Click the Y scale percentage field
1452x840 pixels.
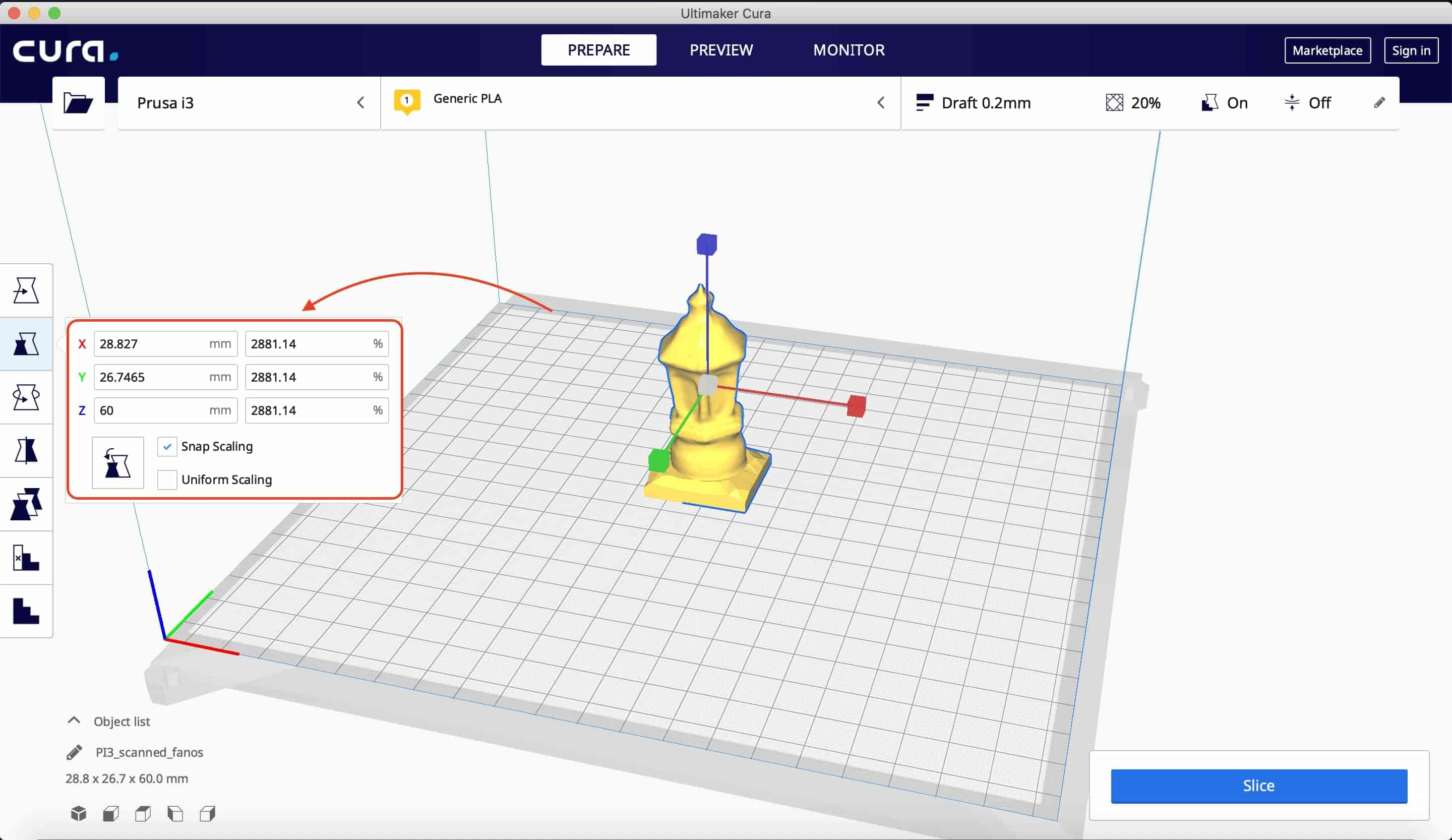pos(316,377)
